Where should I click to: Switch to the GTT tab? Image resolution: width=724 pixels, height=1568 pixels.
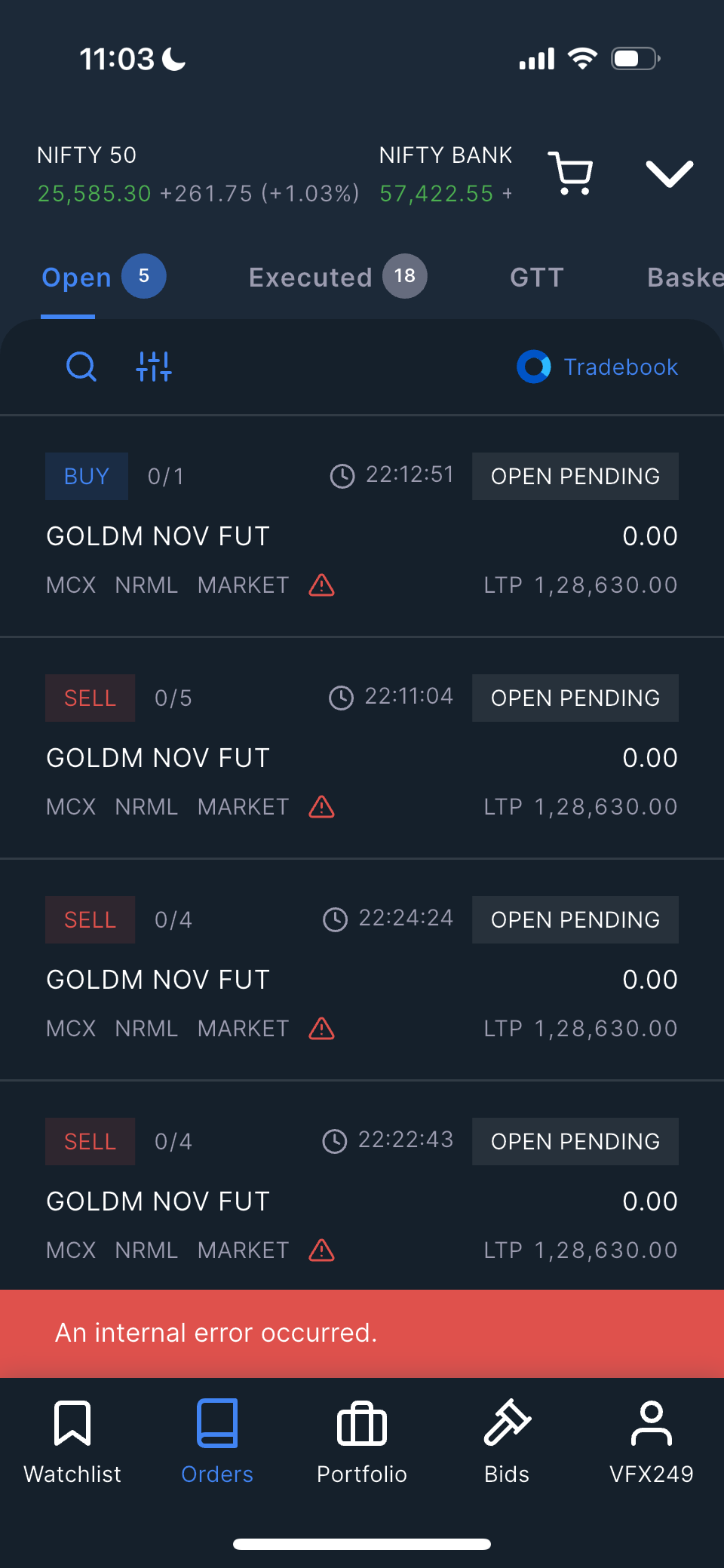537,278
